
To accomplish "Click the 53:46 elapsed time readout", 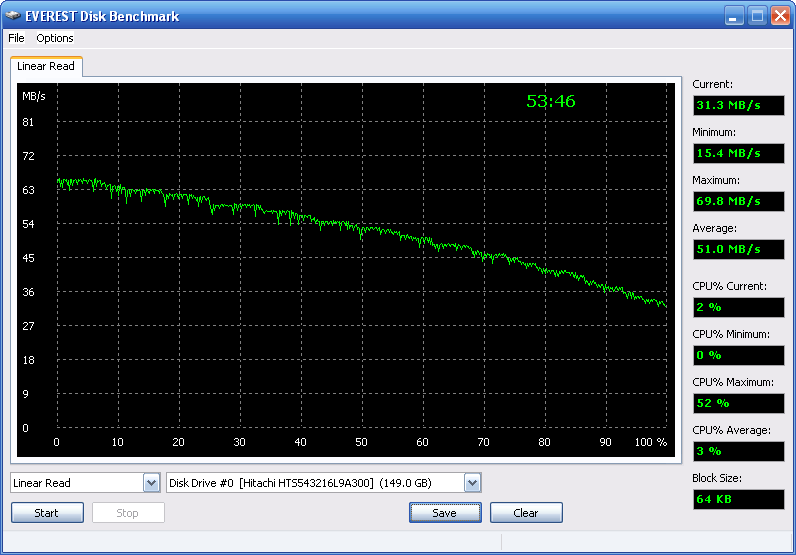I will coord(551,102).
